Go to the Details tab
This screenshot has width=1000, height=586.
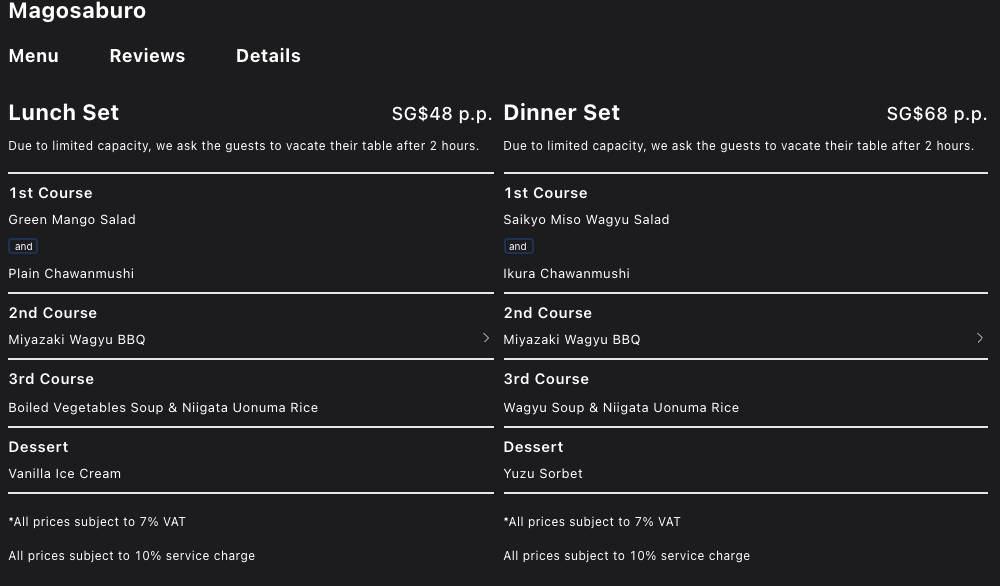[268, 56]
